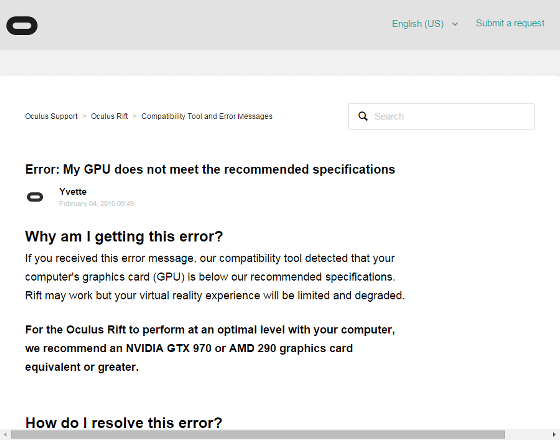Open the English (US) language dropdown

point(425,24)
